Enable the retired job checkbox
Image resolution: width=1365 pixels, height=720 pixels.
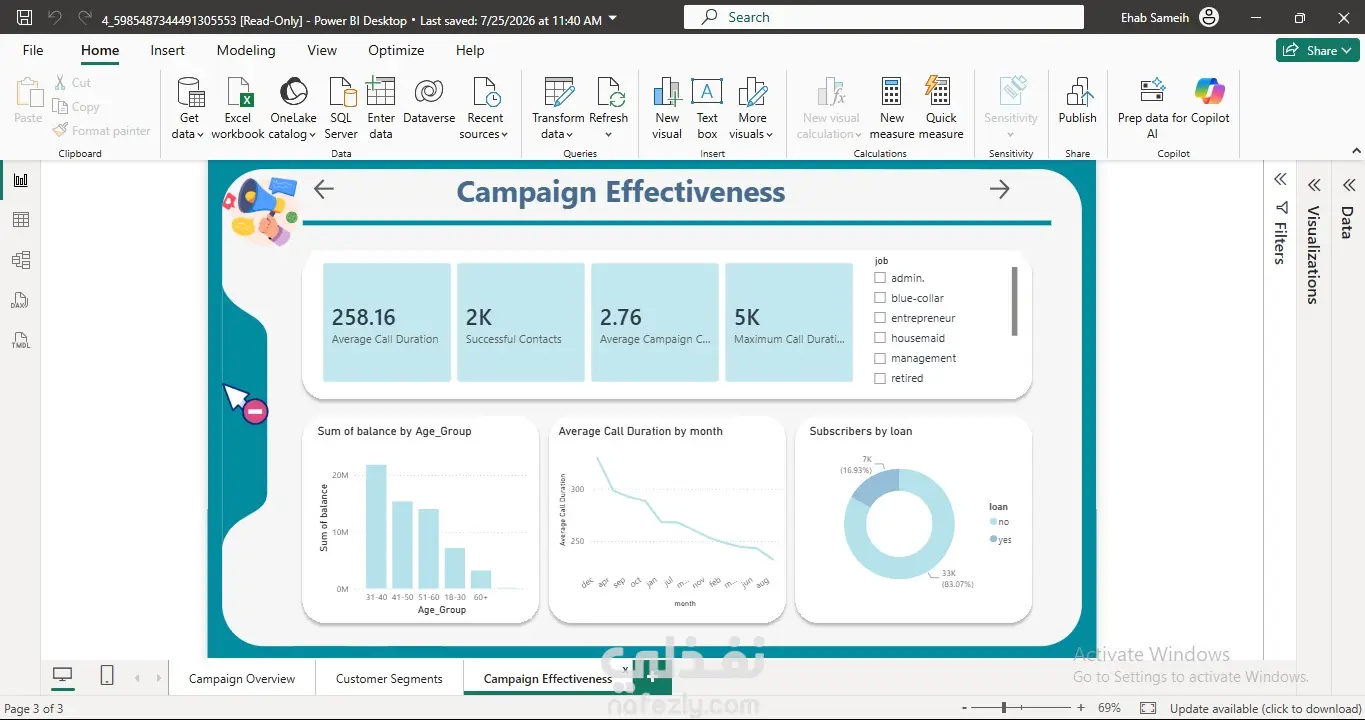click(880, 378)
